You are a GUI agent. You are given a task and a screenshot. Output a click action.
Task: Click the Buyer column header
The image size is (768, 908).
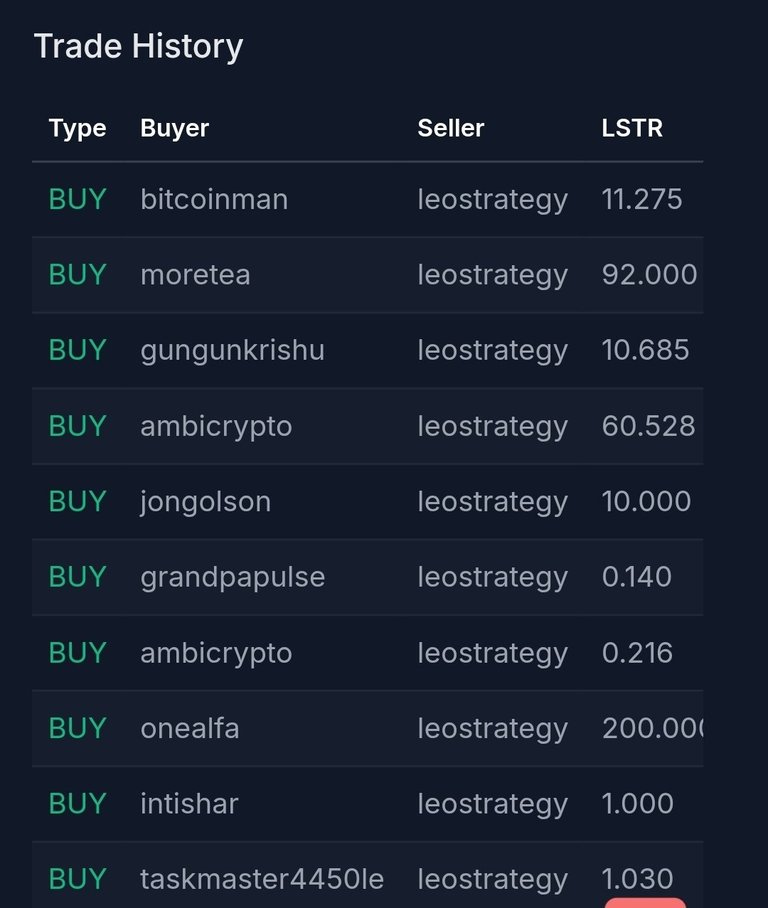174,129
